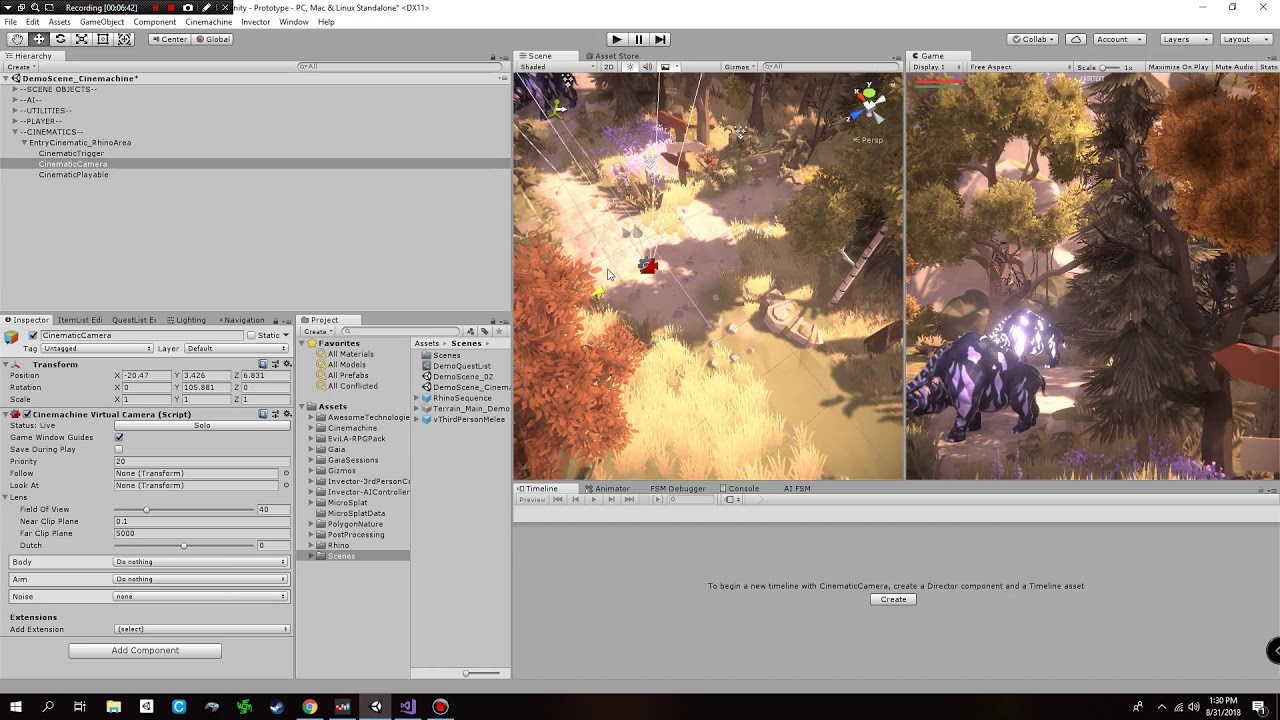This screenshot has height=720, width=1280.
Task: Select the Hand tool in the toolbar
Action: (x=17, y=39)
